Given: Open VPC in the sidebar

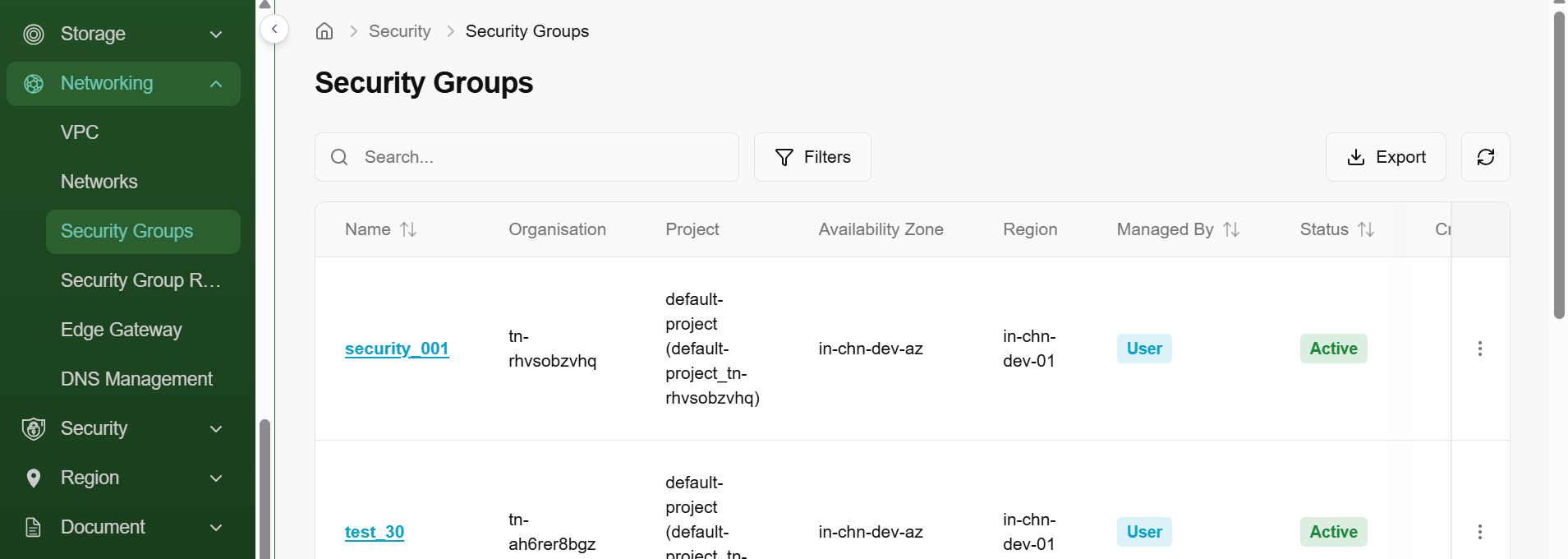Looking at the screenshot, I should point(80,132).
